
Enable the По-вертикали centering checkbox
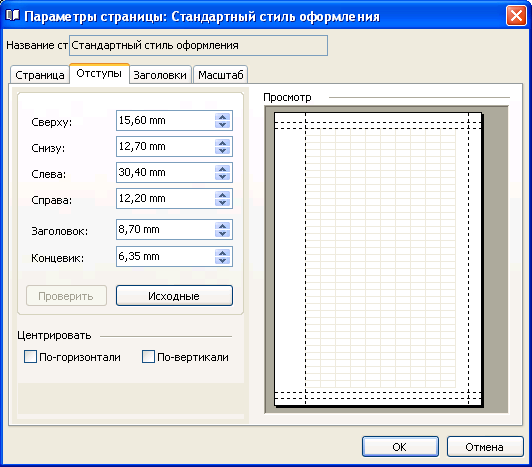point(148,357)
